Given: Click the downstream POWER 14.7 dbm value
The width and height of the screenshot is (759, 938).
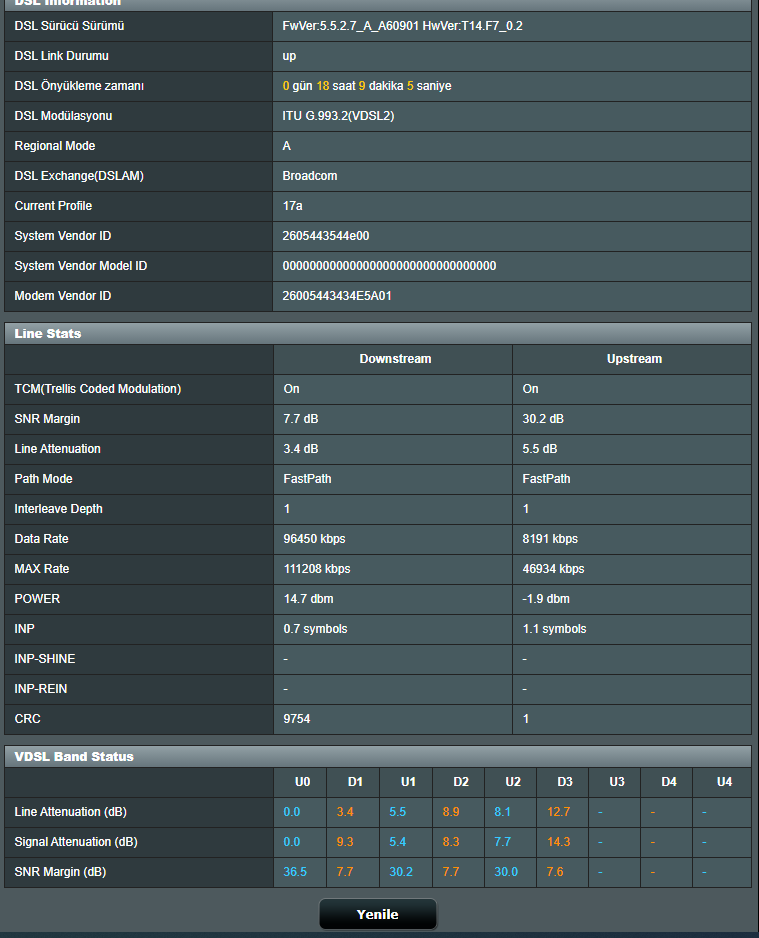Looking at the screenshot, I should tap(308, 599).
